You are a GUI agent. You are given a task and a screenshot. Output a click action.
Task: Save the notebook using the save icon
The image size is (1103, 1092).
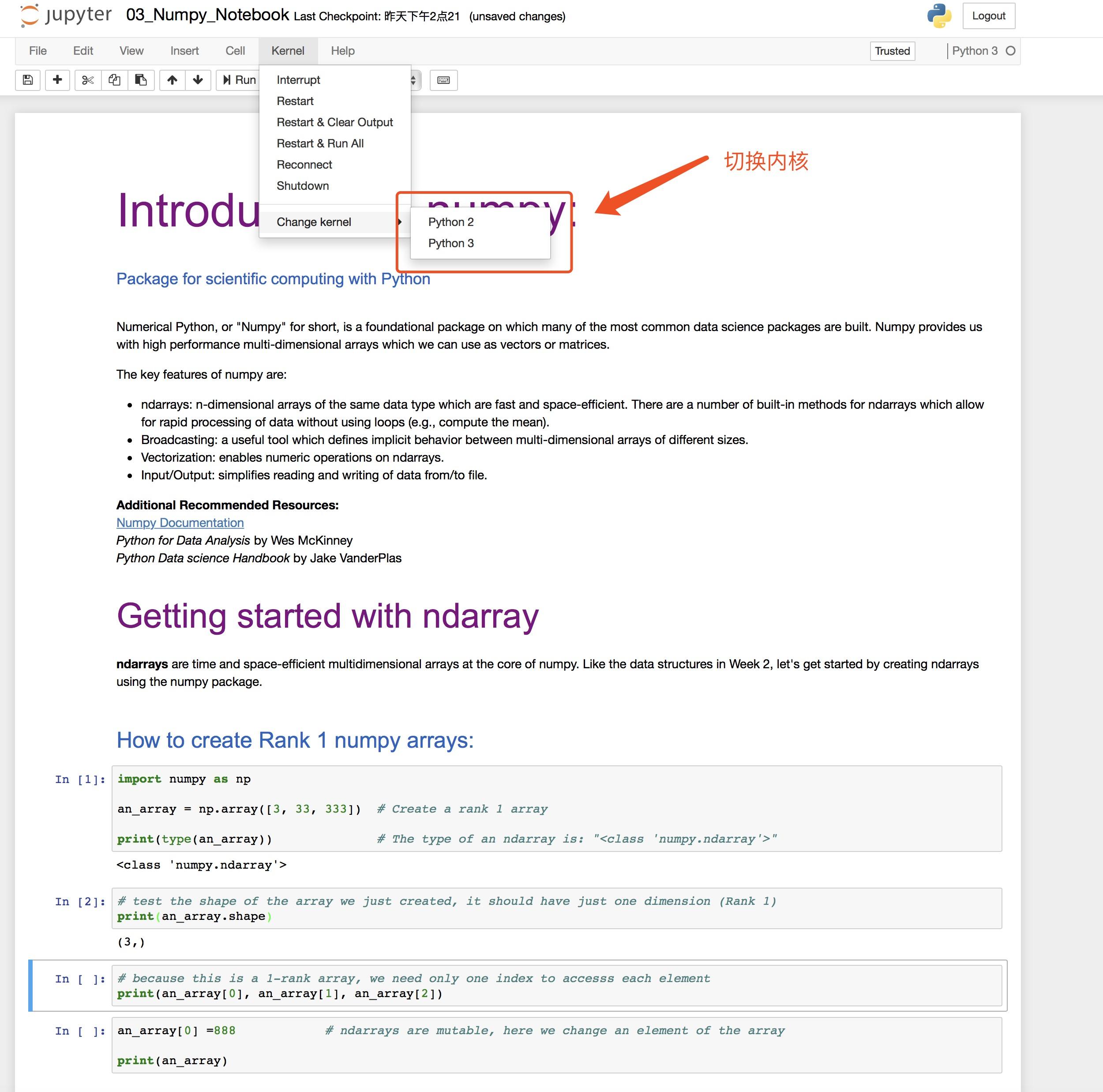[x=27, y=80]
